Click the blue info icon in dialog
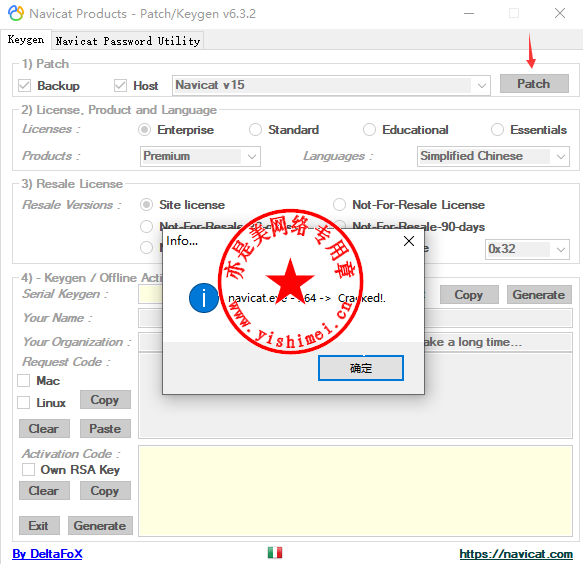Screen dimensions: 583x564 click(x=203, y=298)
